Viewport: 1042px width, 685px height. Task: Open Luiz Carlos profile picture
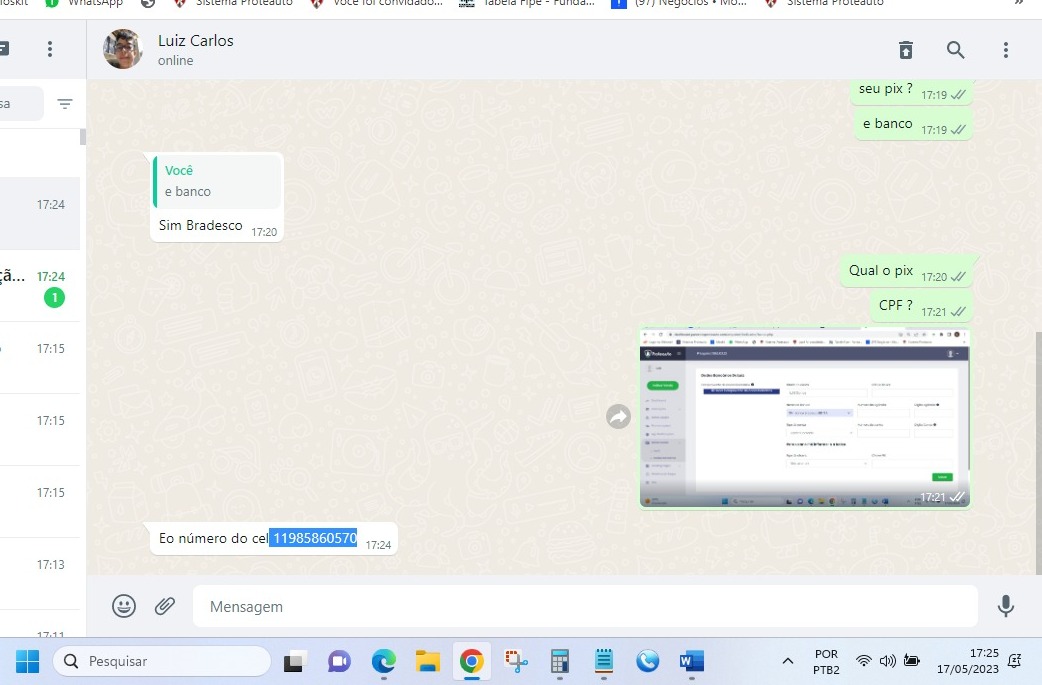[123, 49]
